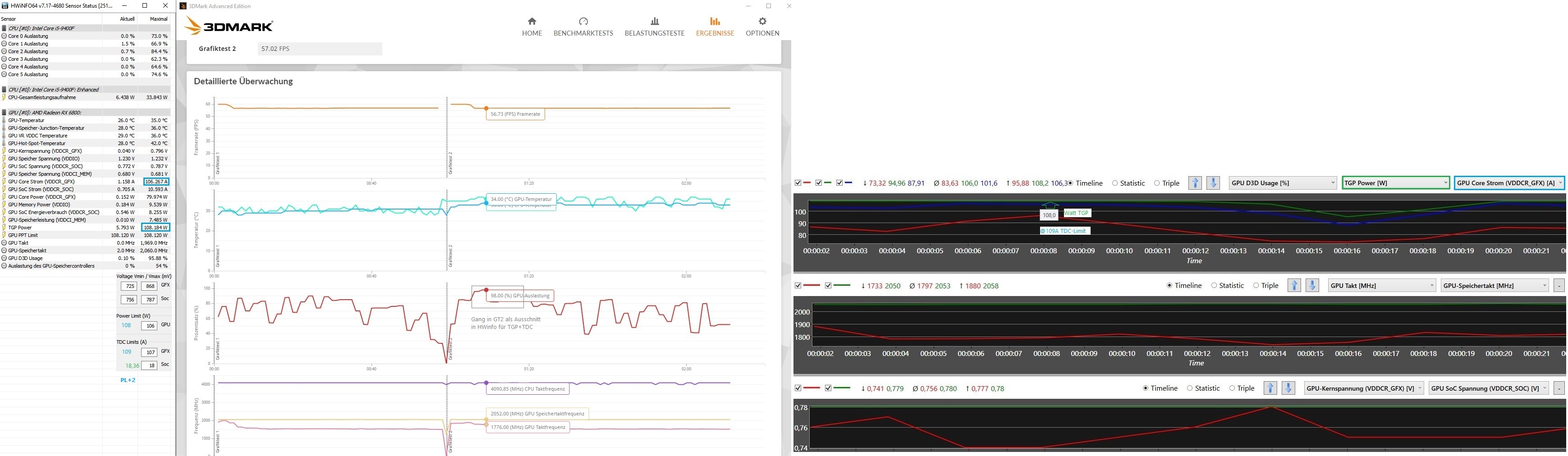
Task: Move the GPU D3D Usage graph down with the arrow
Action: [x=1213, y=183]
